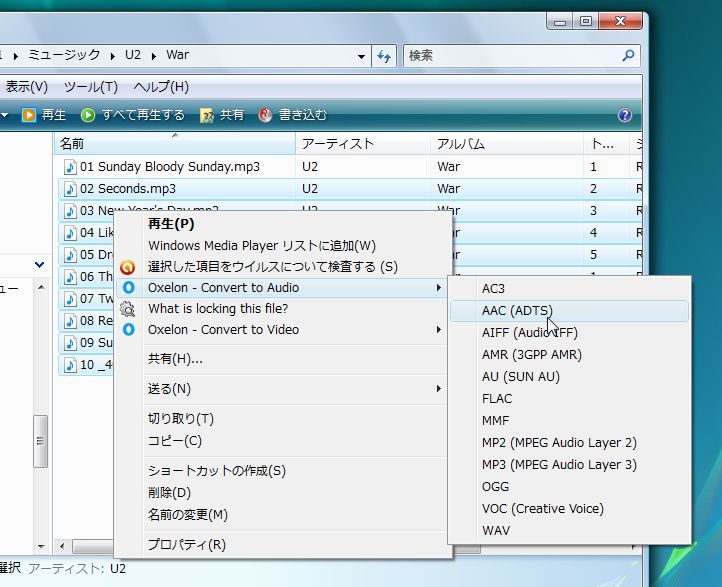
Task: Expand the breadcrumb arrow after ミュージック
Action: point(113,56)
